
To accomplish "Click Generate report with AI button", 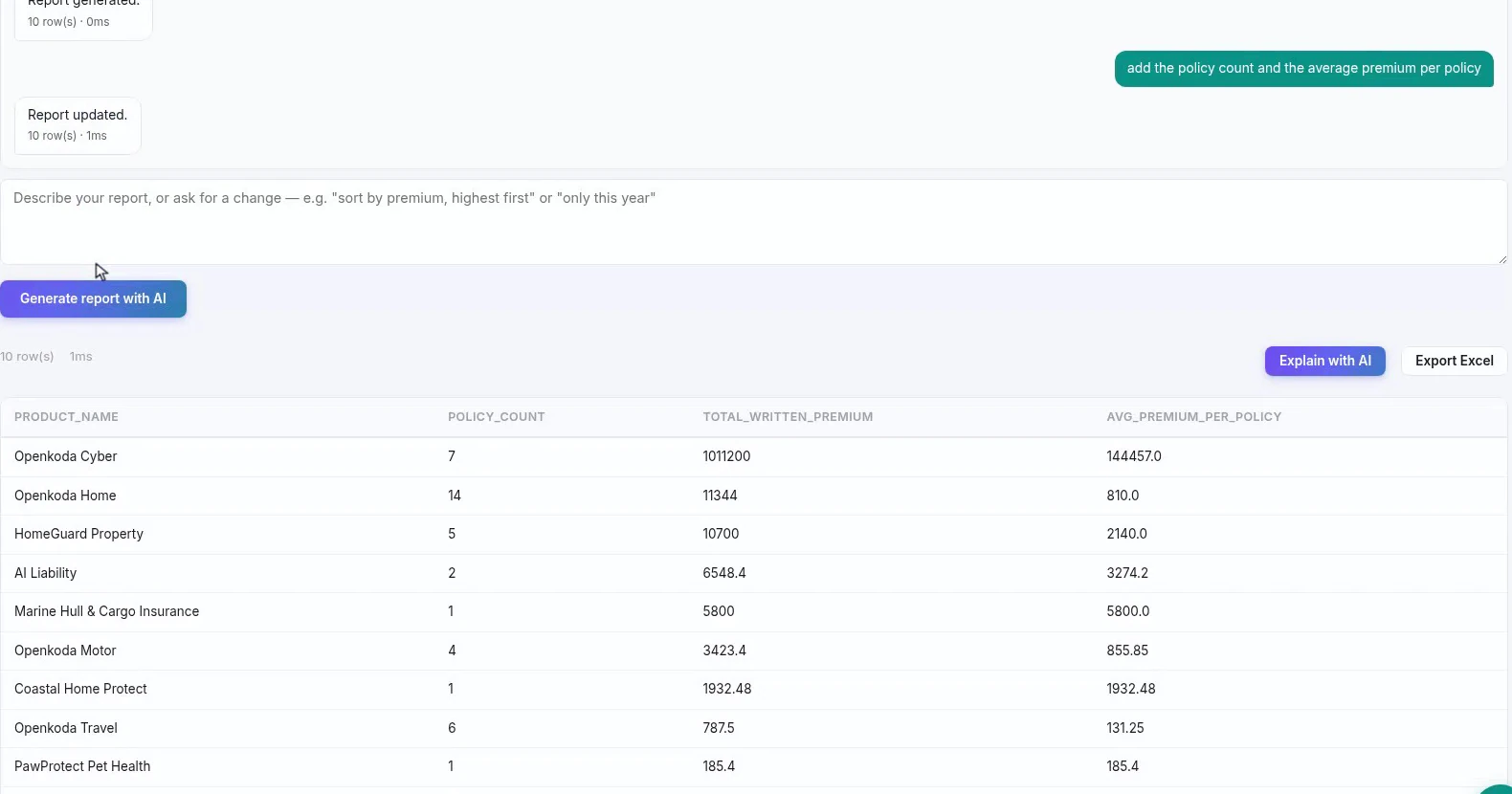I will (93, 298).
